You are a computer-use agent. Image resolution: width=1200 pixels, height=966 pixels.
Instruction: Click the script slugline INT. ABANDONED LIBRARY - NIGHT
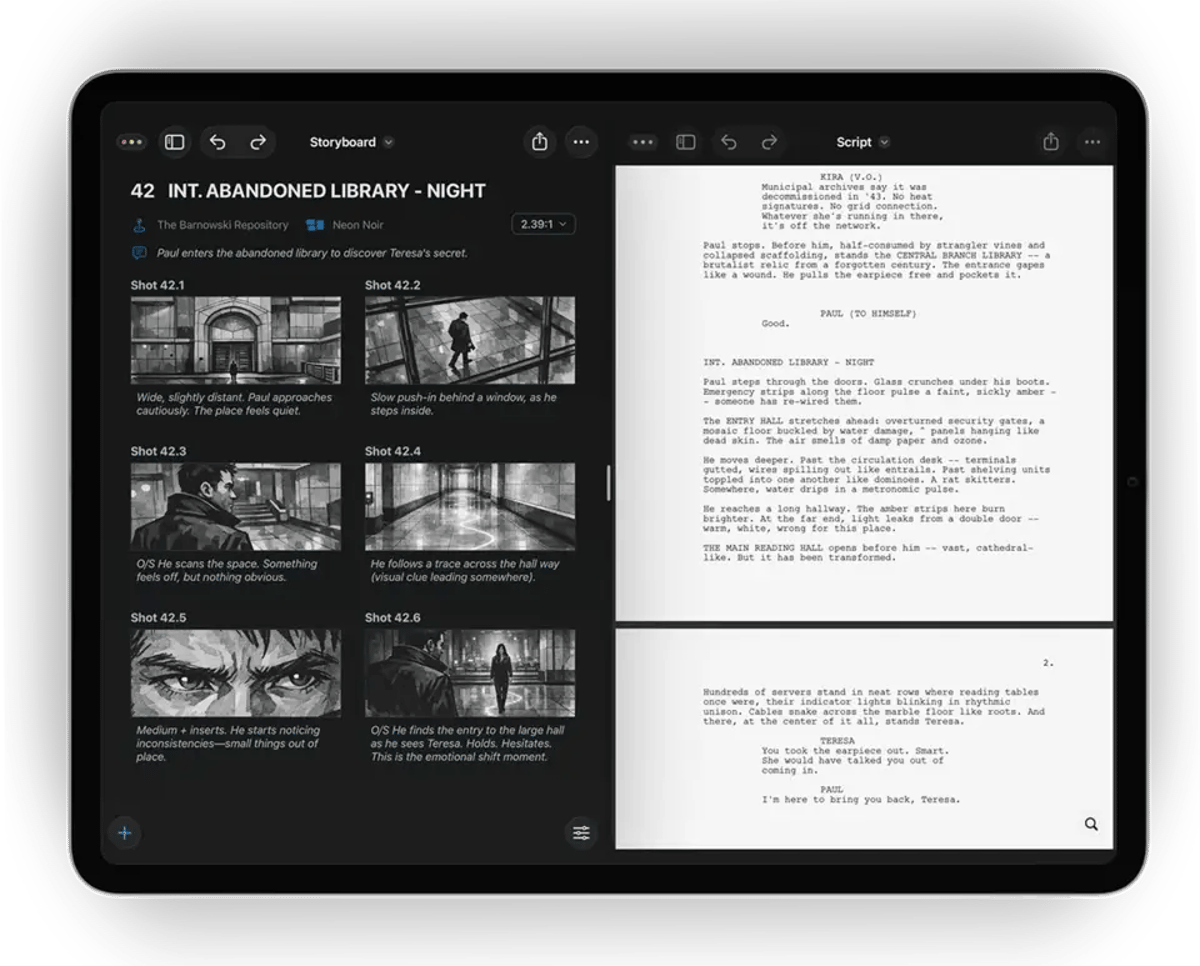pos(789,362)
